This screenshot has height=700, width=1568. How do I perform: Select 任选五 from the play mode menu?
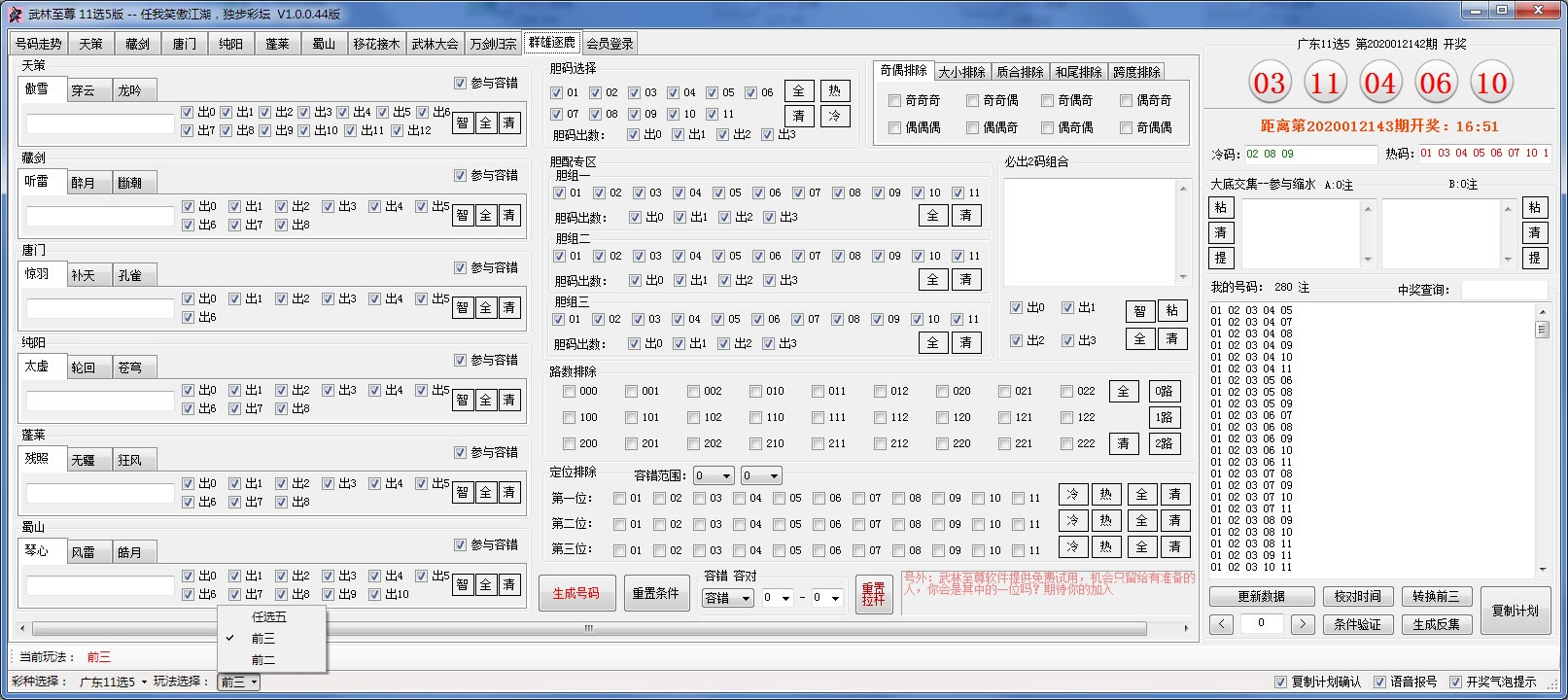pos(269,617)
